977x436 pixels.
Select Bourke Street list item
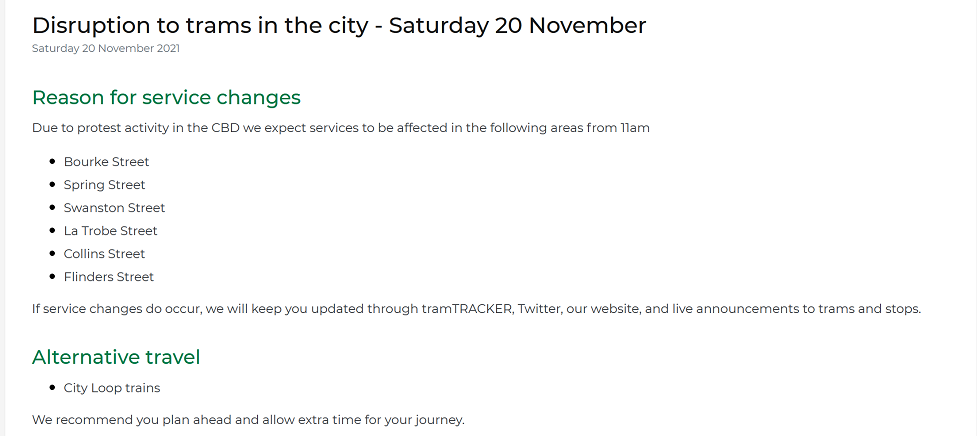tap(107, 162)
